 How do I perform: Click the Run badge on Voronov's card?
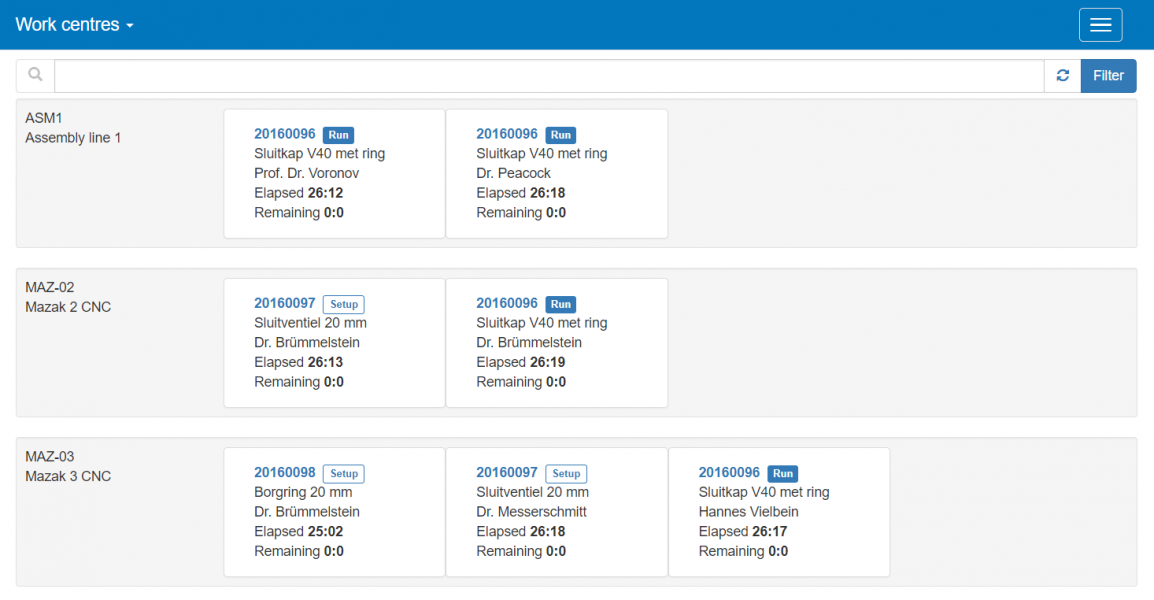[339, 135]
